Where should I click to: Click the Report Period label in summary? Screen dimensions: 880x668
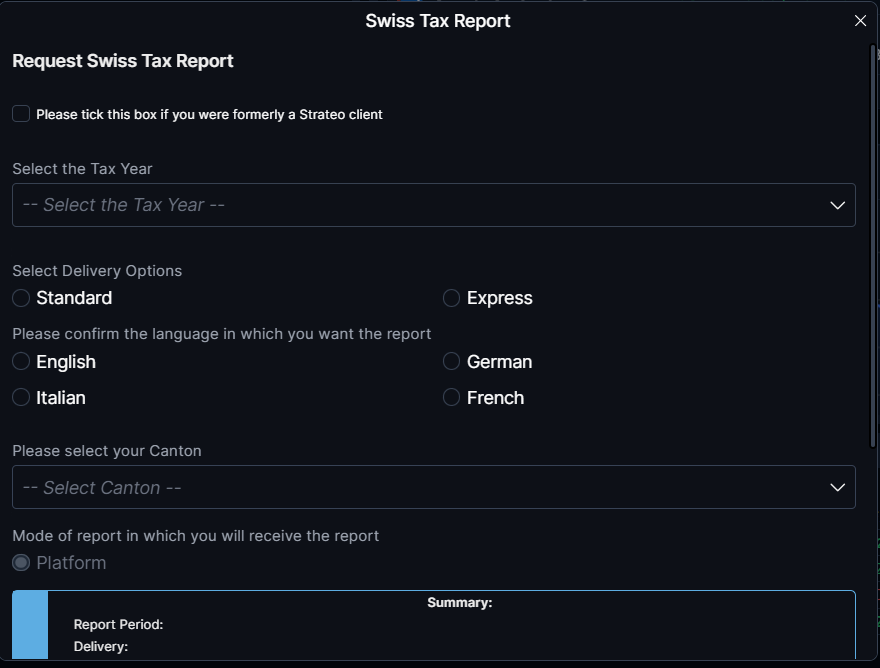tap(118, 625)
